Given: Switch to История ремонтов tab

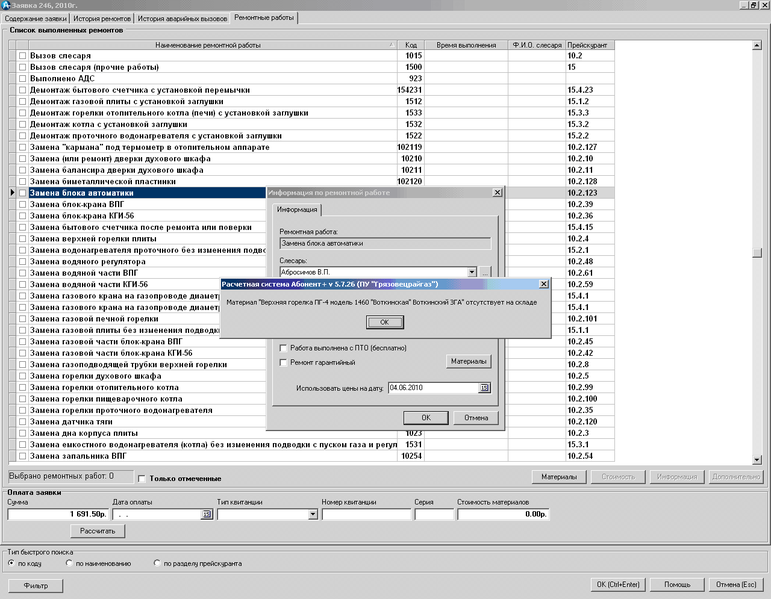Looking at the screenshot, I should coord(102,18).
